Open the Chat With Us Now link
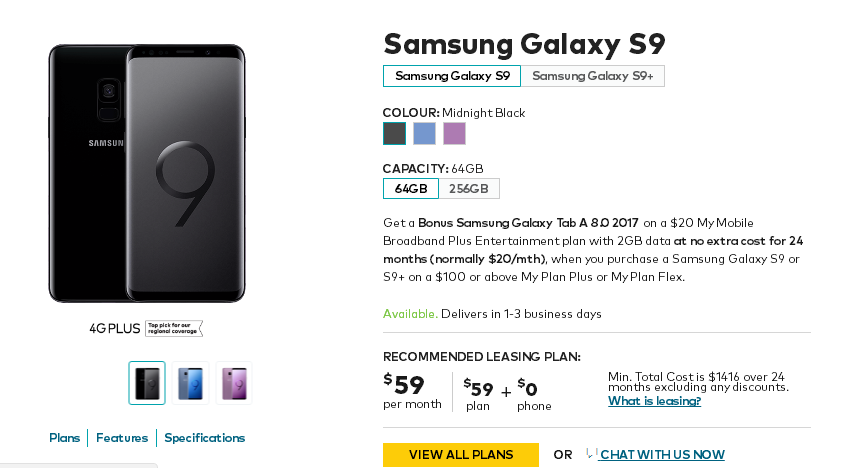 click(x=662, y=455)
